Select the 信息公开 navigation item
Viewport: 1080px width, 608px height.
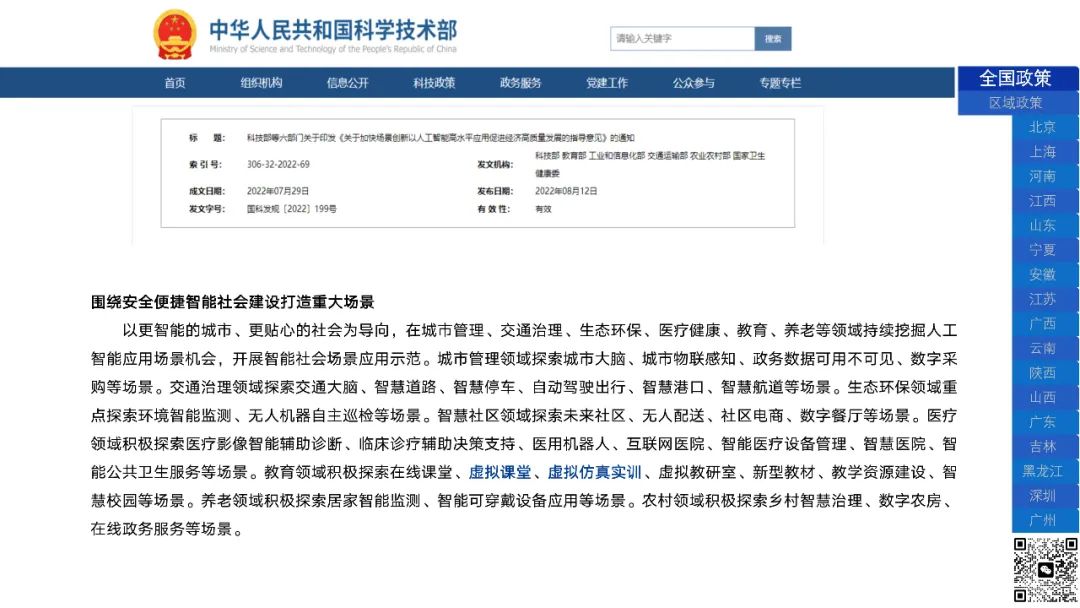tap(347, 83)
